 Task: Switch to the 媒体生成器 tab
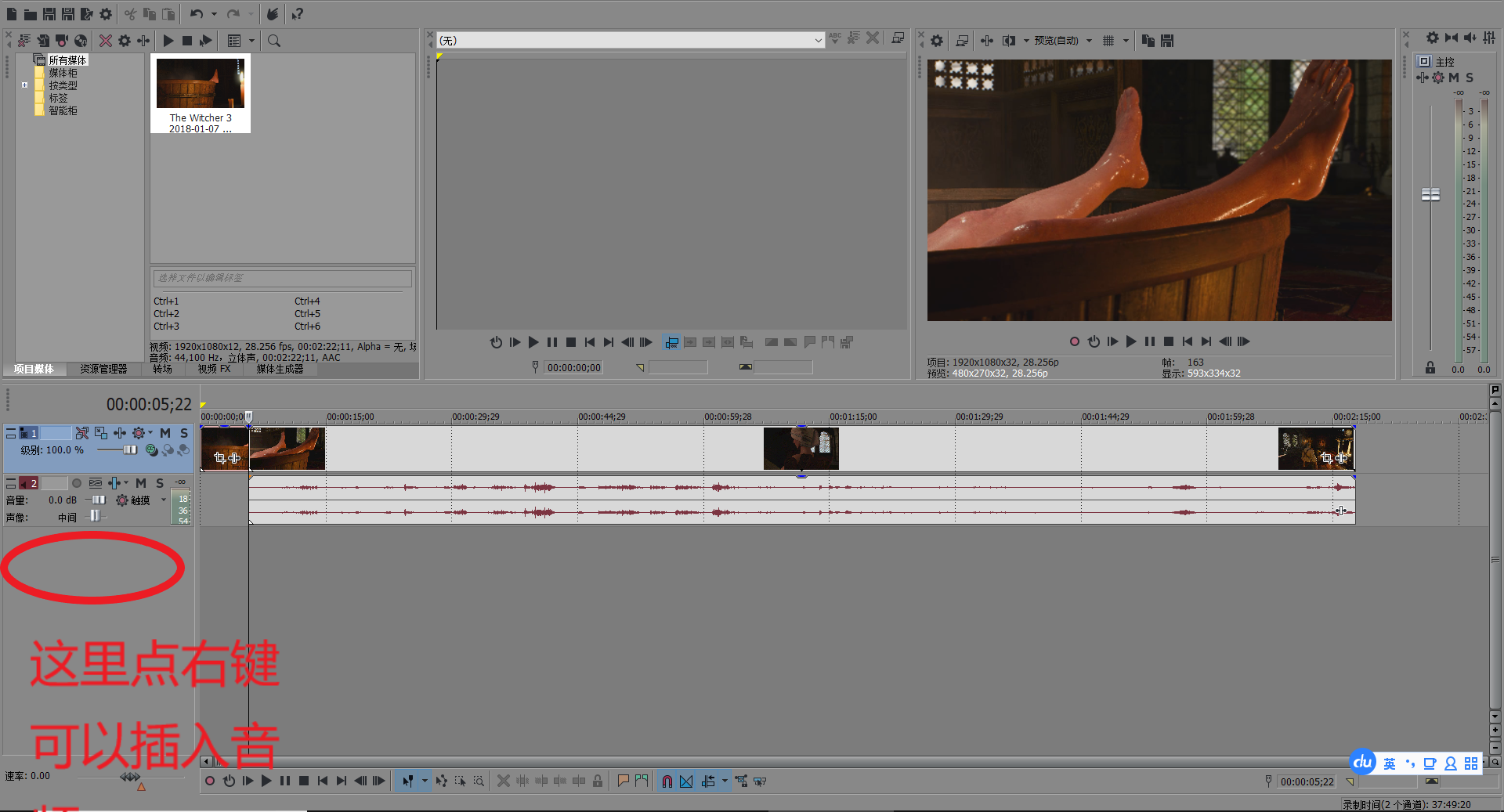280,369
